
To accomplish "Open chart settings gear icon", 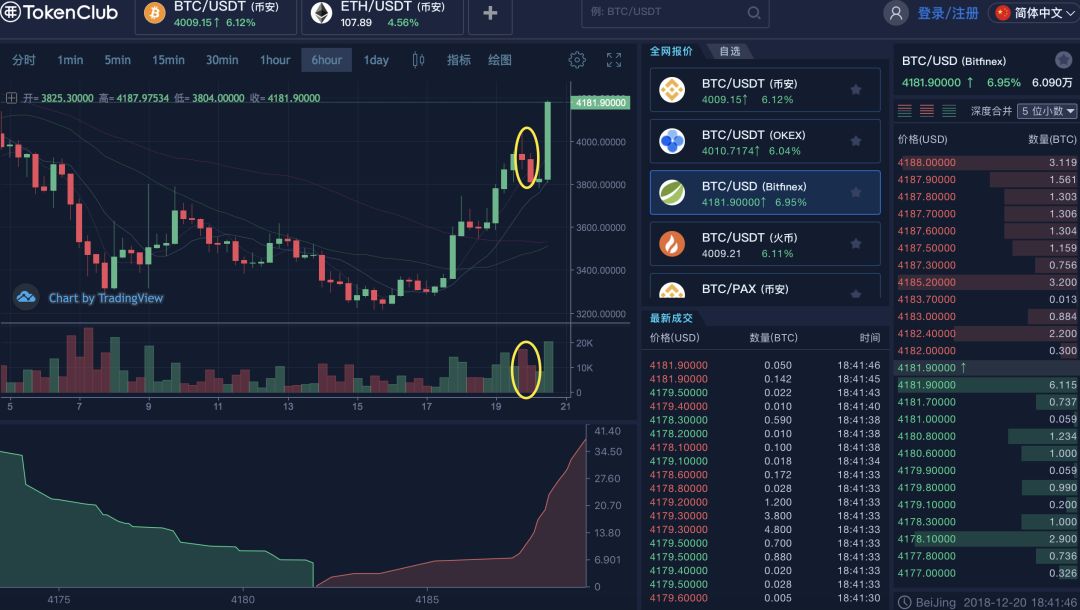I will pos(577,60).
